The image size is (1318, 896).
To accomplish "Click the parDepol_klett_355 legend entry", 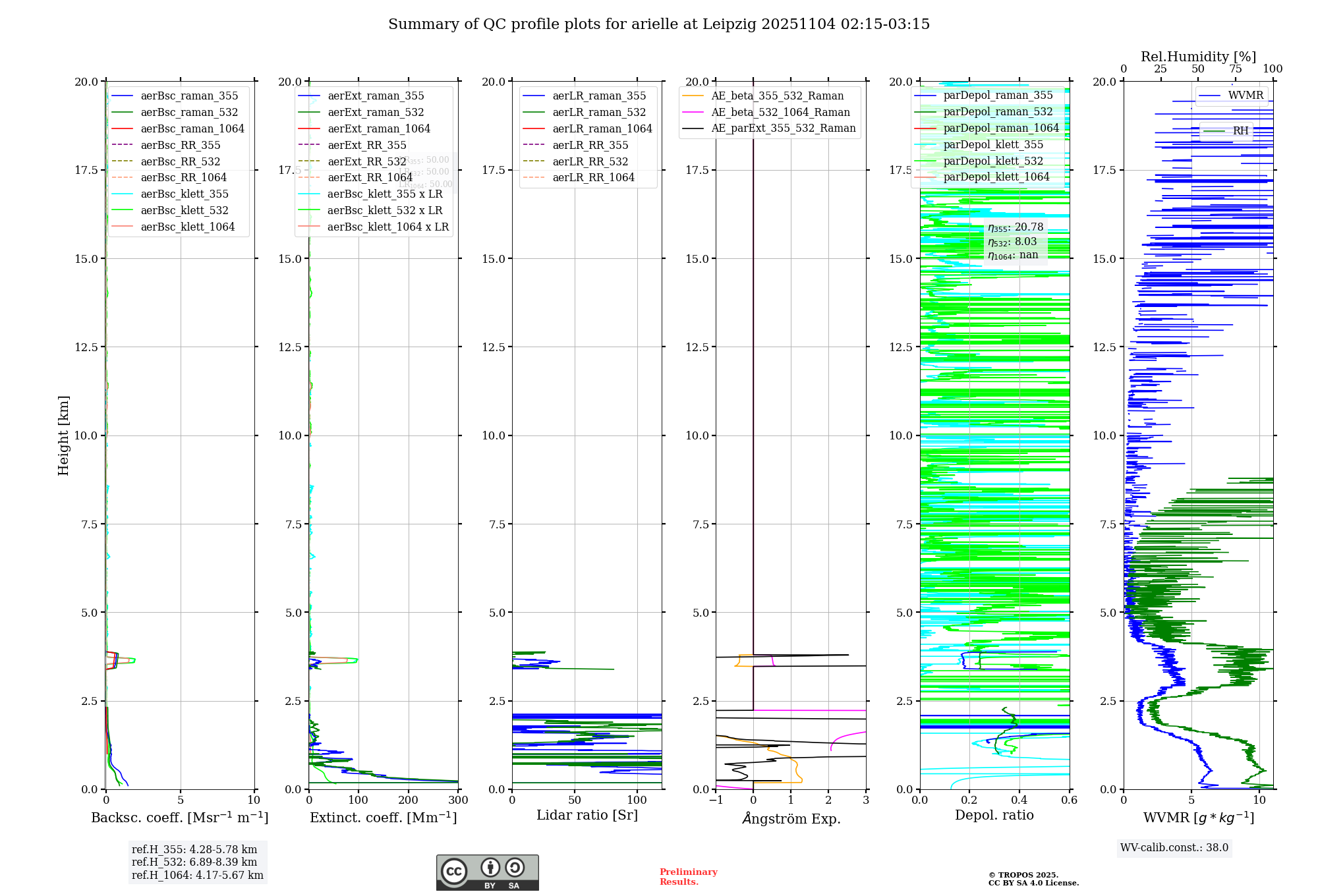I will coord(992,145).
